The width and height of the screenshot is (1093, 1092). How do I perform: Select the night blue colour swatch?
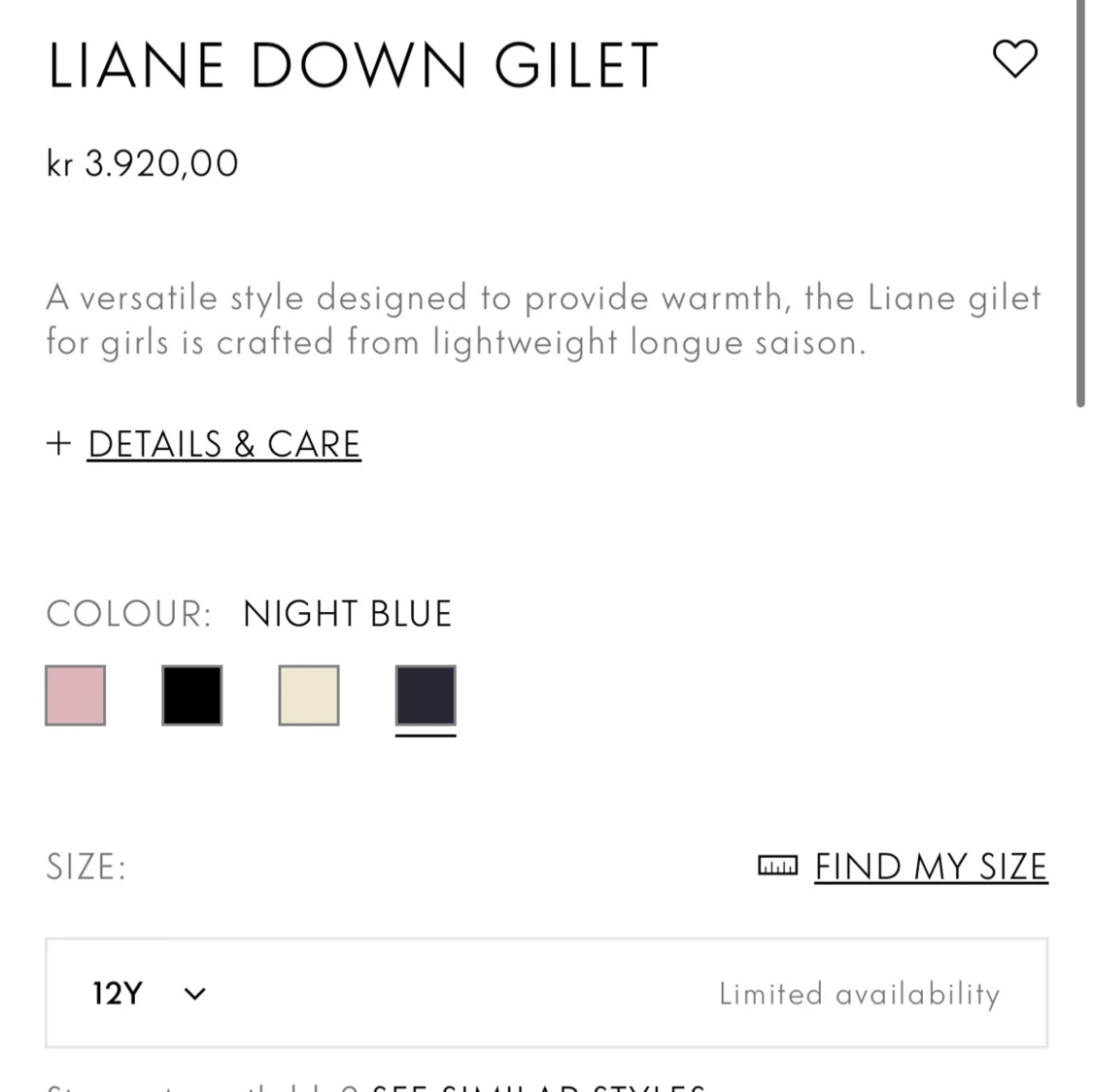point(426,696)
